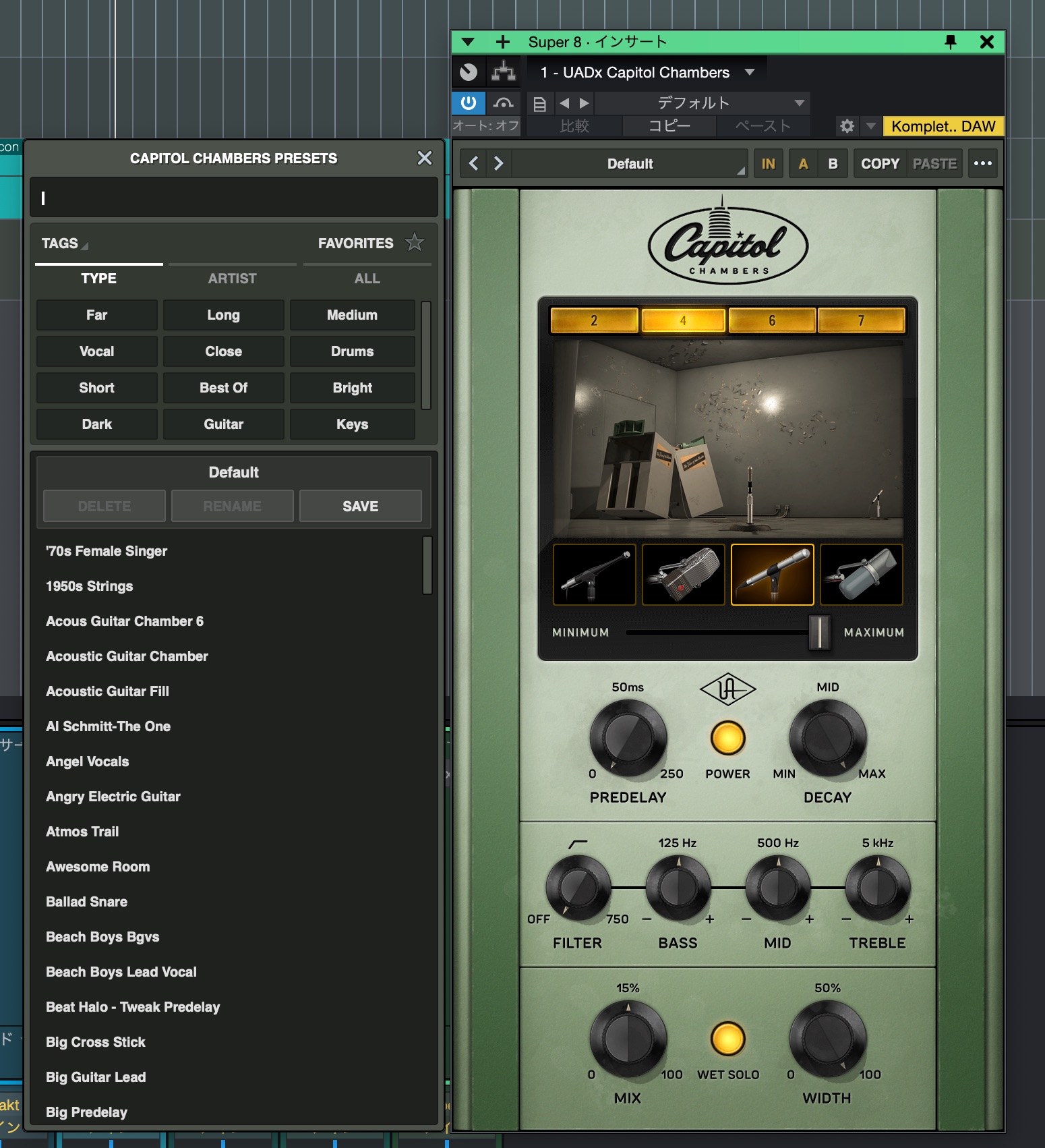Choose the ribbon microphone second thumbnail
The width and height of the screenshot is (1045, 1148).
(683, 575)
